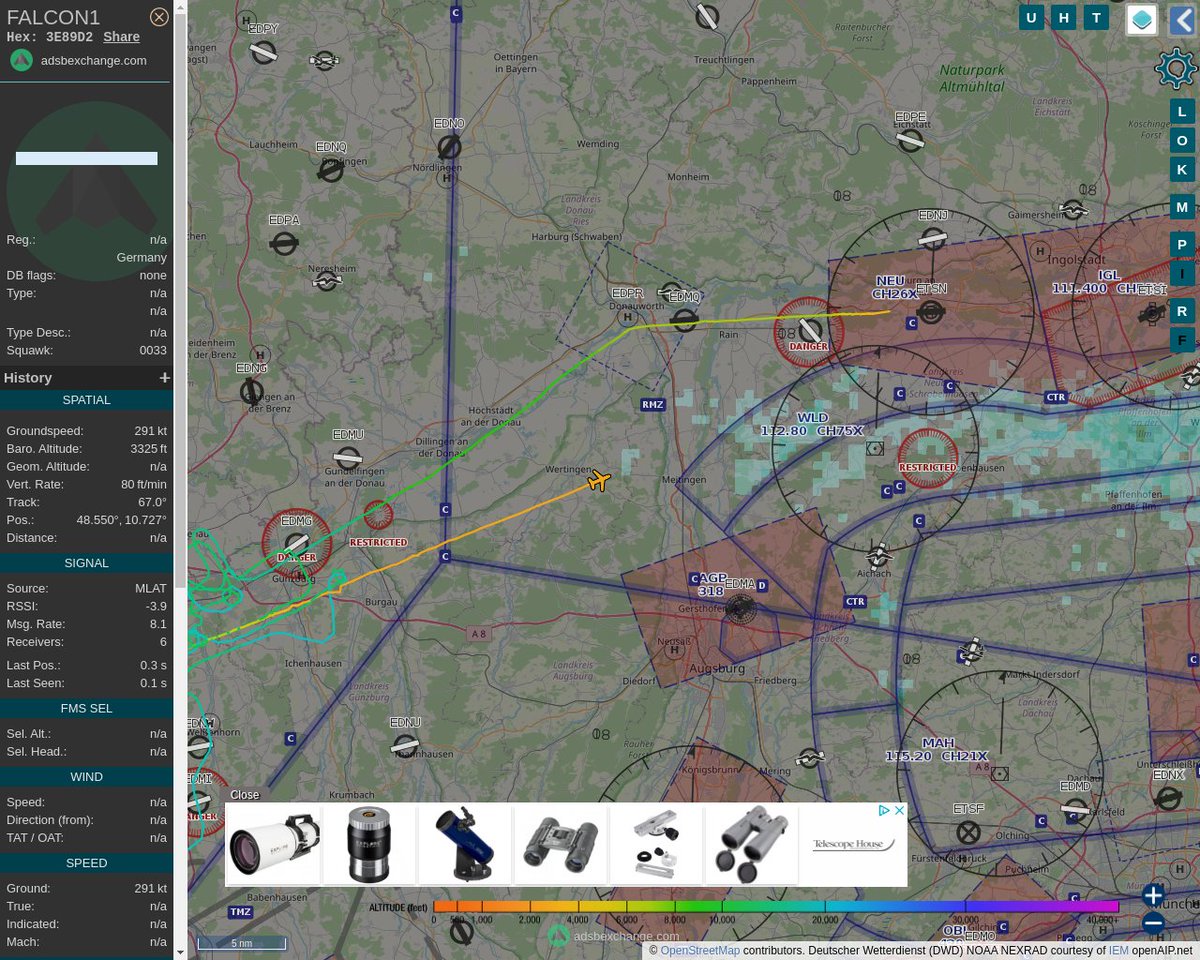Toggle the L map overlay
The image size is (1200, 960).
(1182, 112)
